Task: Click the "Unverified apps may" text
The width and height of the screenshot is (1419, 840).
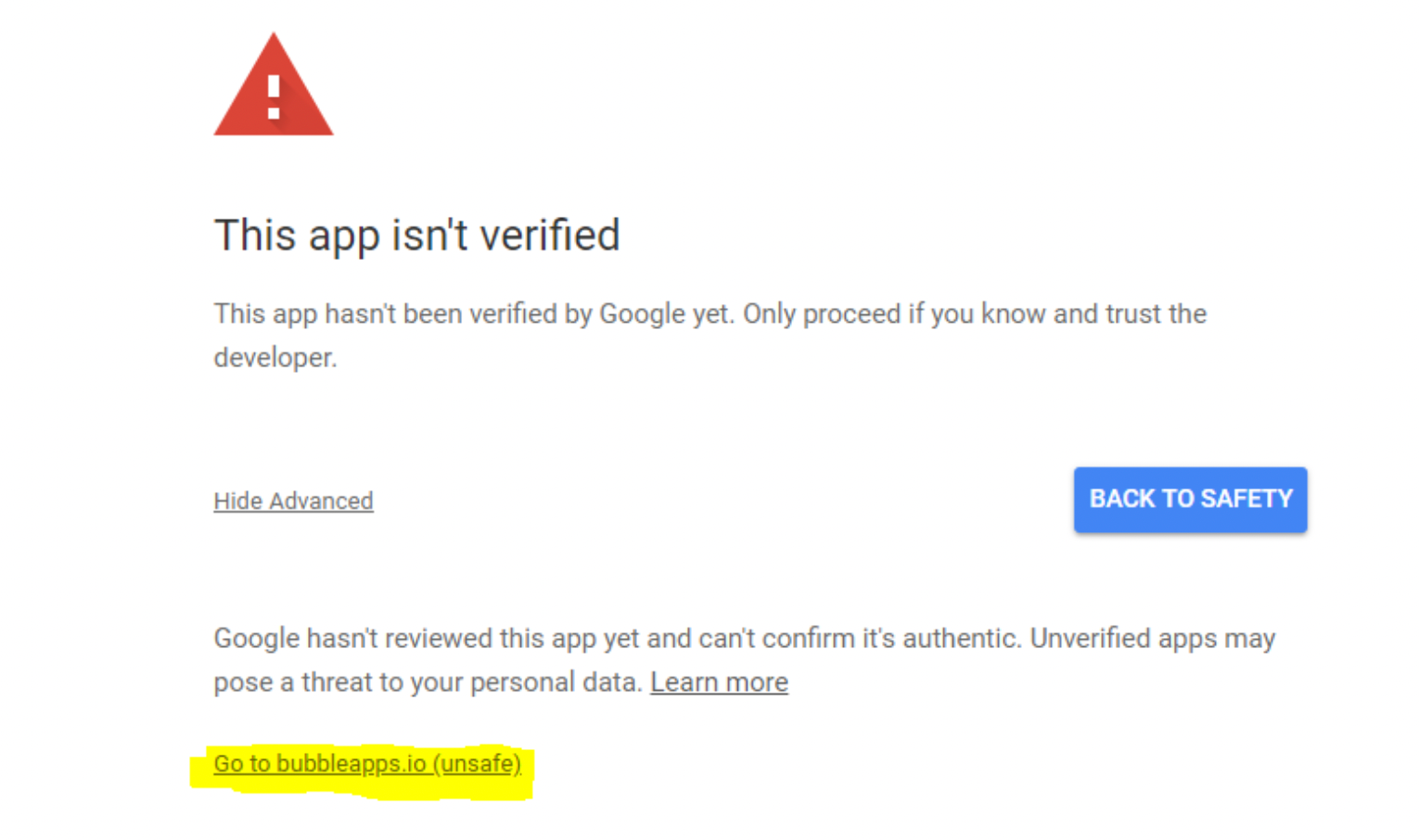Action: point(1153,639)
